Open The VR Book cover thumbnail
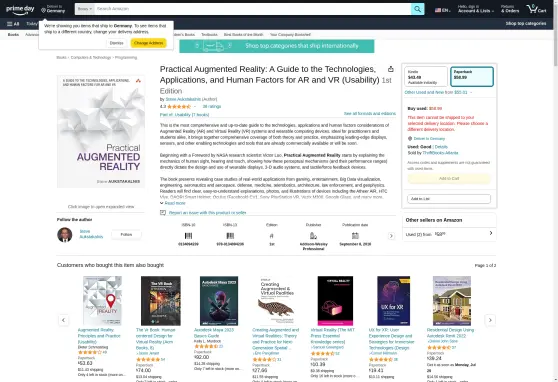 [x=160, y=301]
